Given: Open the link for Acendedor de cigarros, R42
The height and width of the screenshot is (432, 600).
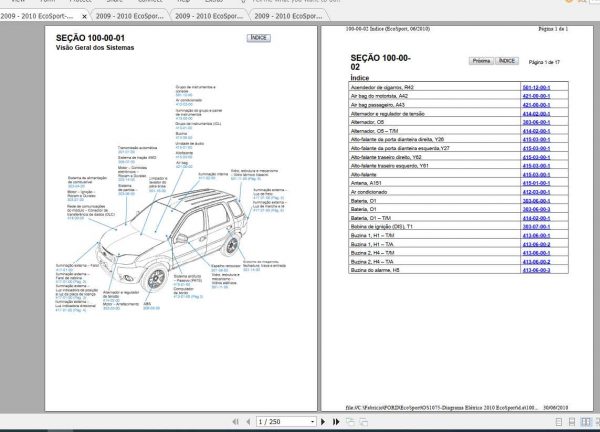Looking at the screenshot, I should [x=536, y=87].
